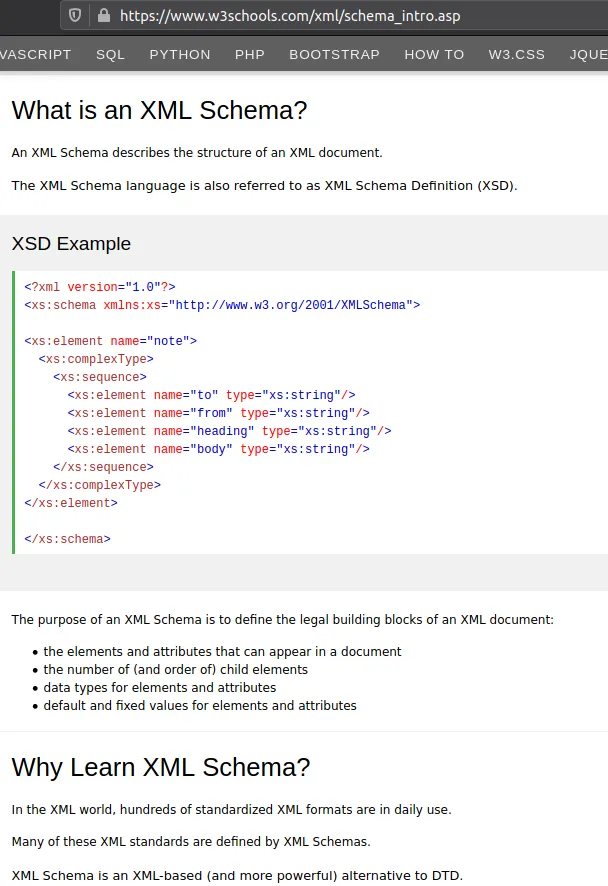Click sentence 'Many of these XML standards are defined'
608x886 pixels.
point(191,842)
